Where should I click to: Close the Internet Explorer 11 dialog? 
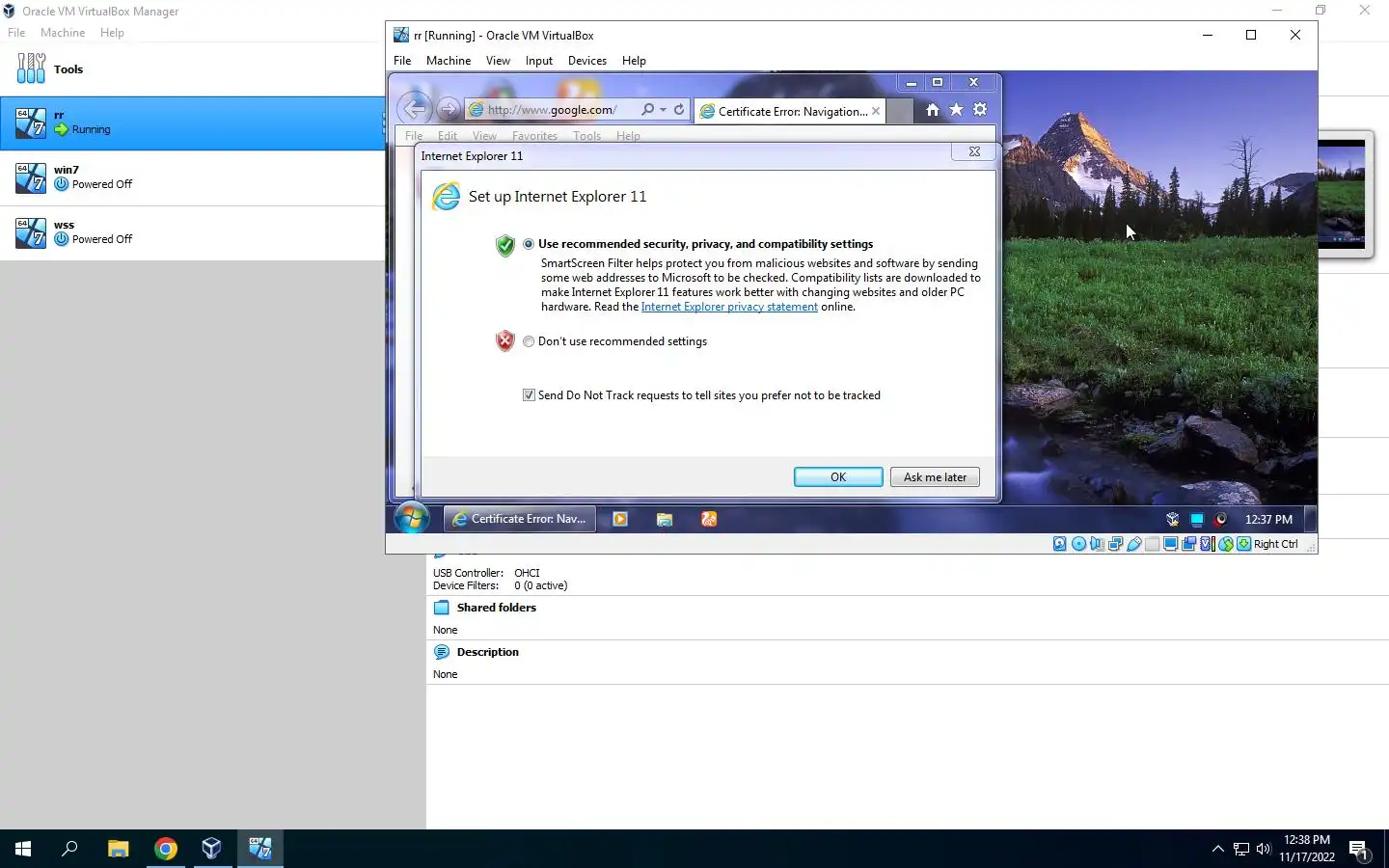tap(974, 151)
